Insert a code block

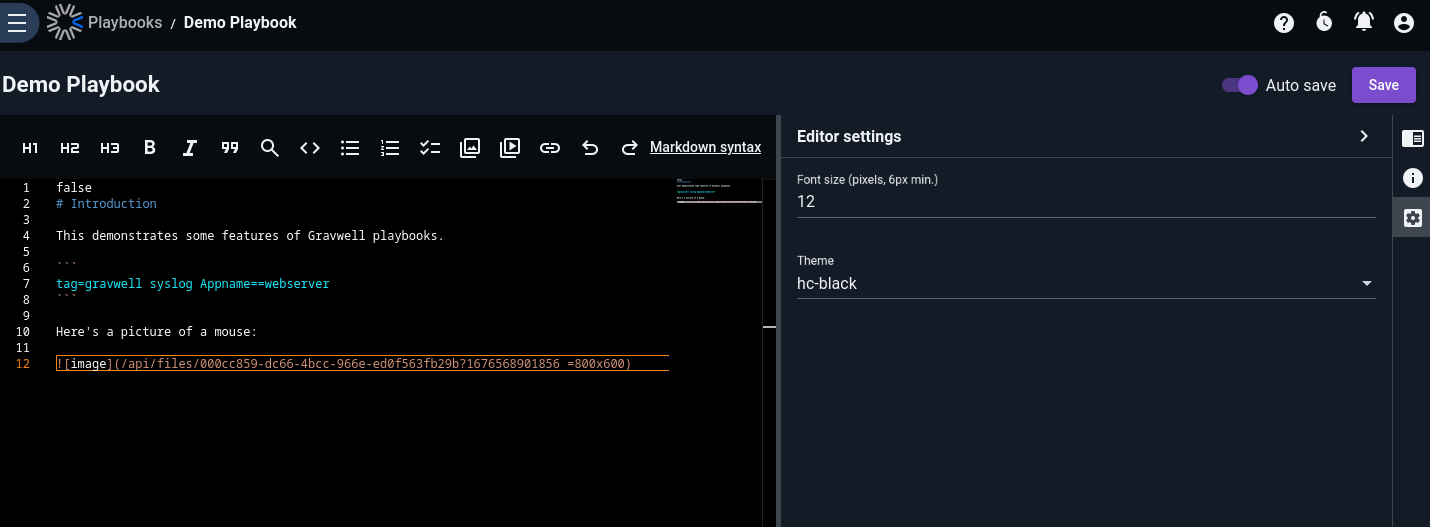point(310,148)
